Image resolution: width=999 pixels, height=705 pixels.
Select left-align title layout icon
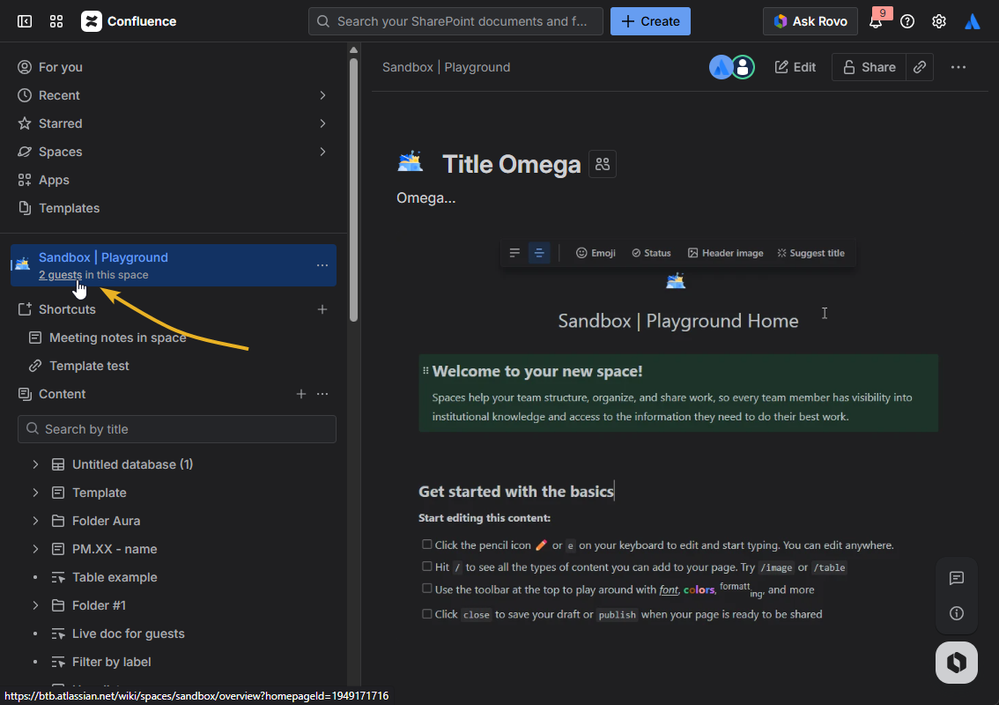514,253
